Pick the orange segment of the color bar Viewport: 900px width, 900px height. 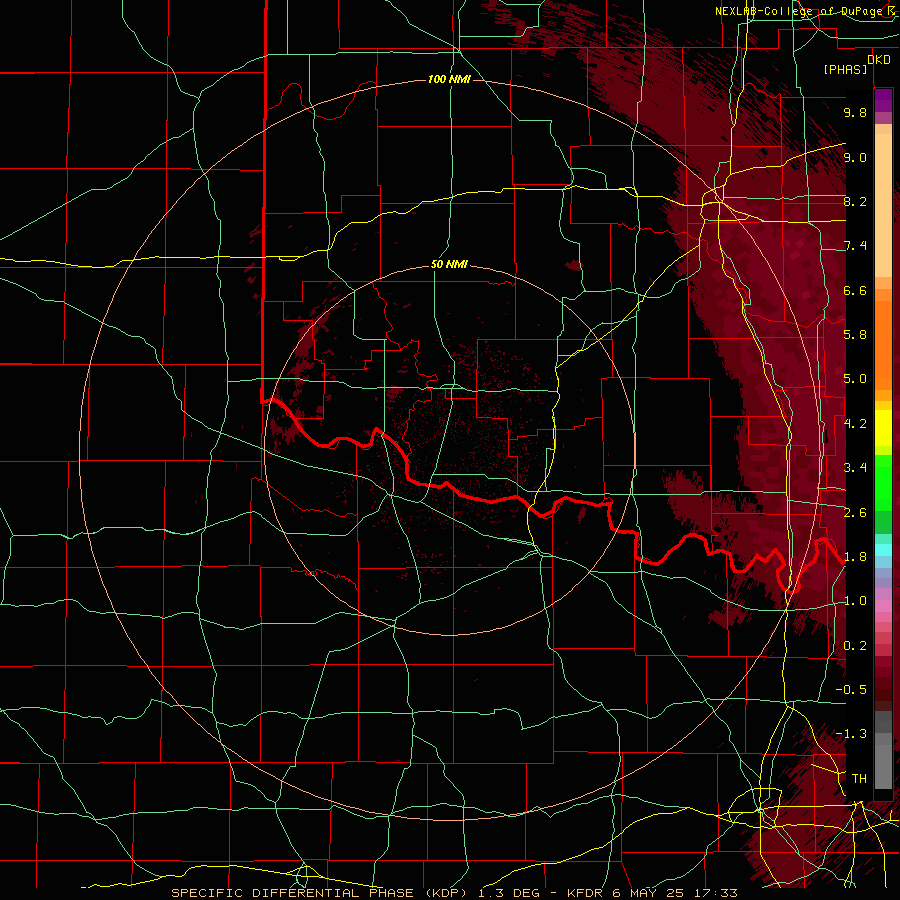(883, 344)
